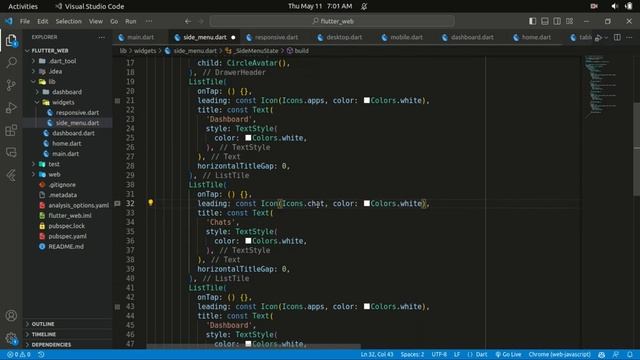Change Dart language mode in status bar
The image size is (640, 360).
click(x=482, y=354)
